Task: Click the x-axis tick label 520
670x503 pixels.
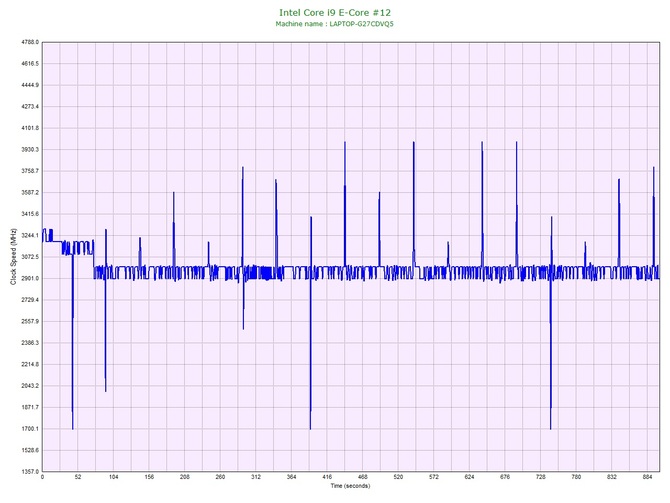Action: (398, 477)
